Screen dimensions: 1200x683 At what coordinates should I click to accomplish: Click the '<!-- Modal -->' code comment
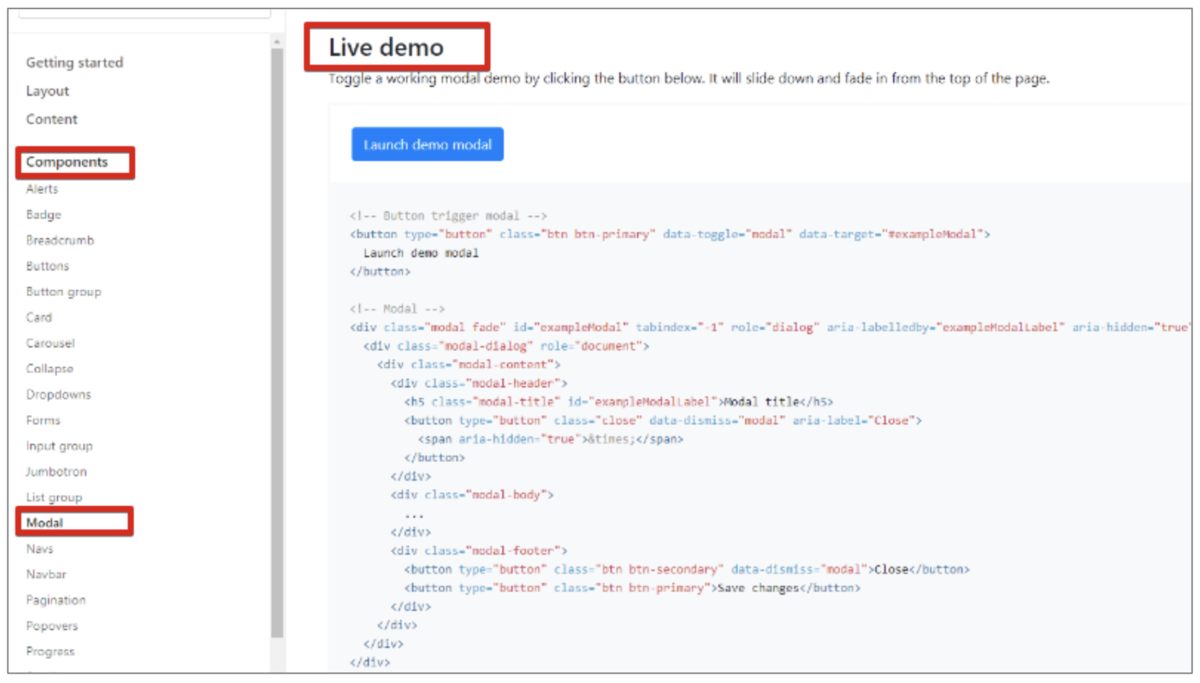397,309
